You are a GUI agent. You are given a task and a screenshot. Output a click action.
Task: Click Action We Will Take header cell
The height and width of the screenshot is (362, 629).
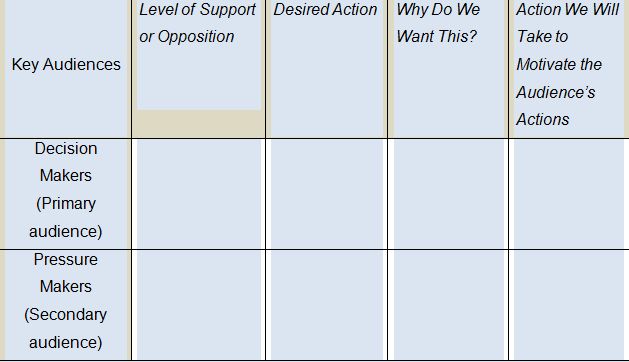pyautogui.click(x=569, y=69)
